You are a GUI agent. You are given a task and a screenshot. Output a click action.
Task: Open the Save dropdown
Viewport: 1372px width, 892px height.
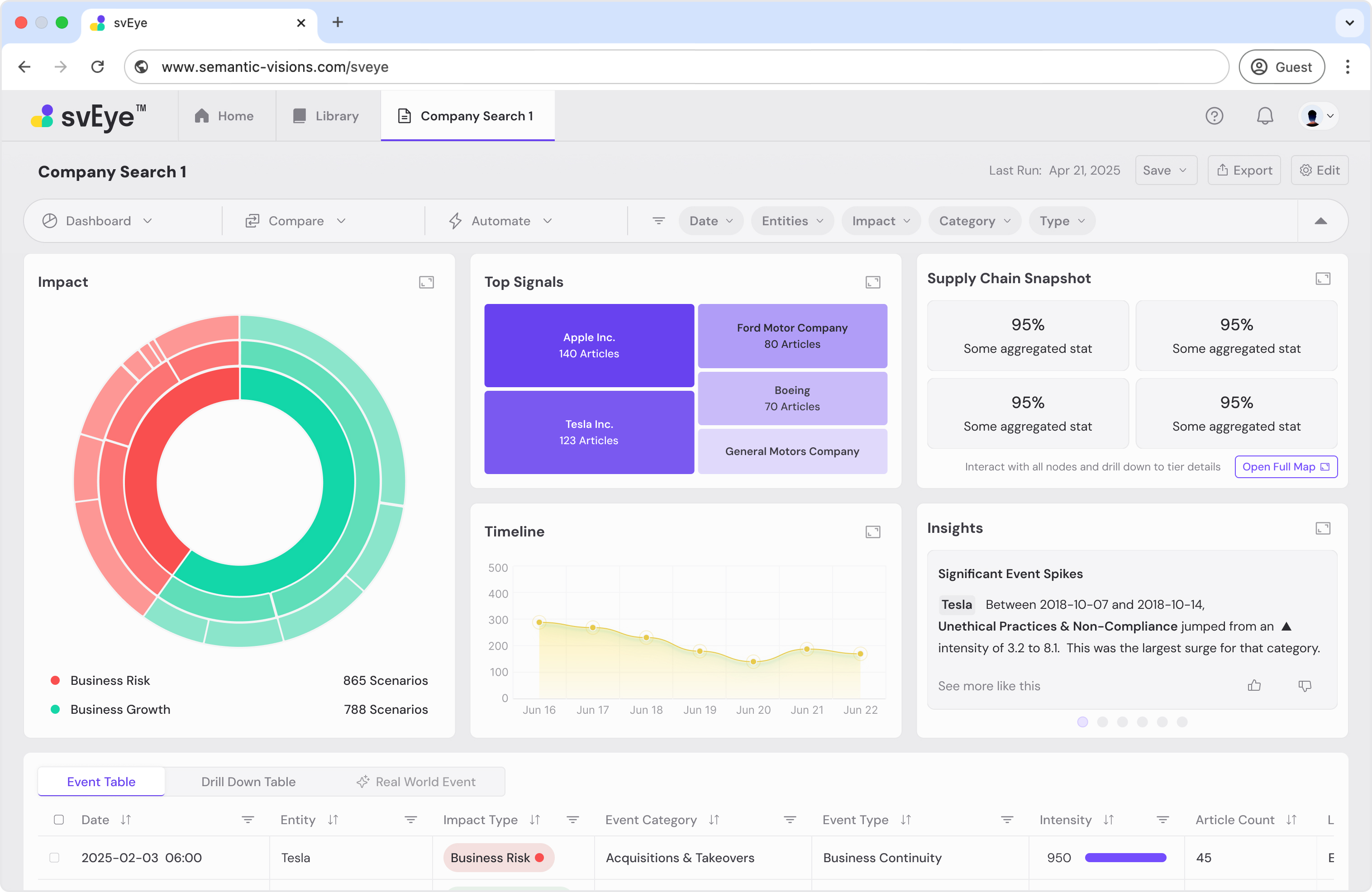pyautogui.click(x=1166, y=170)
